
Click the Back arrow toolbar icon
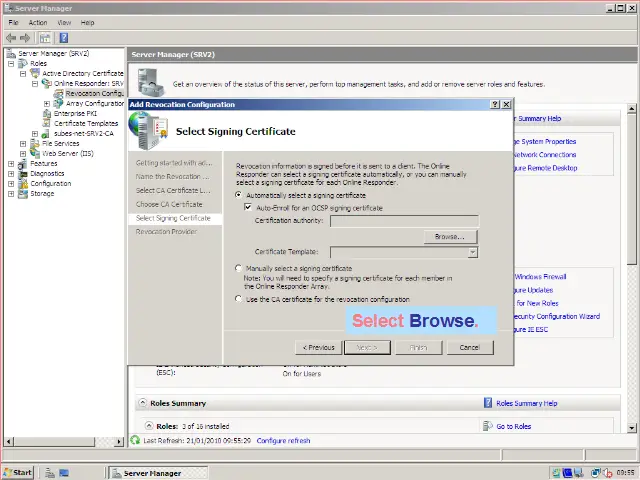(11, 37)
